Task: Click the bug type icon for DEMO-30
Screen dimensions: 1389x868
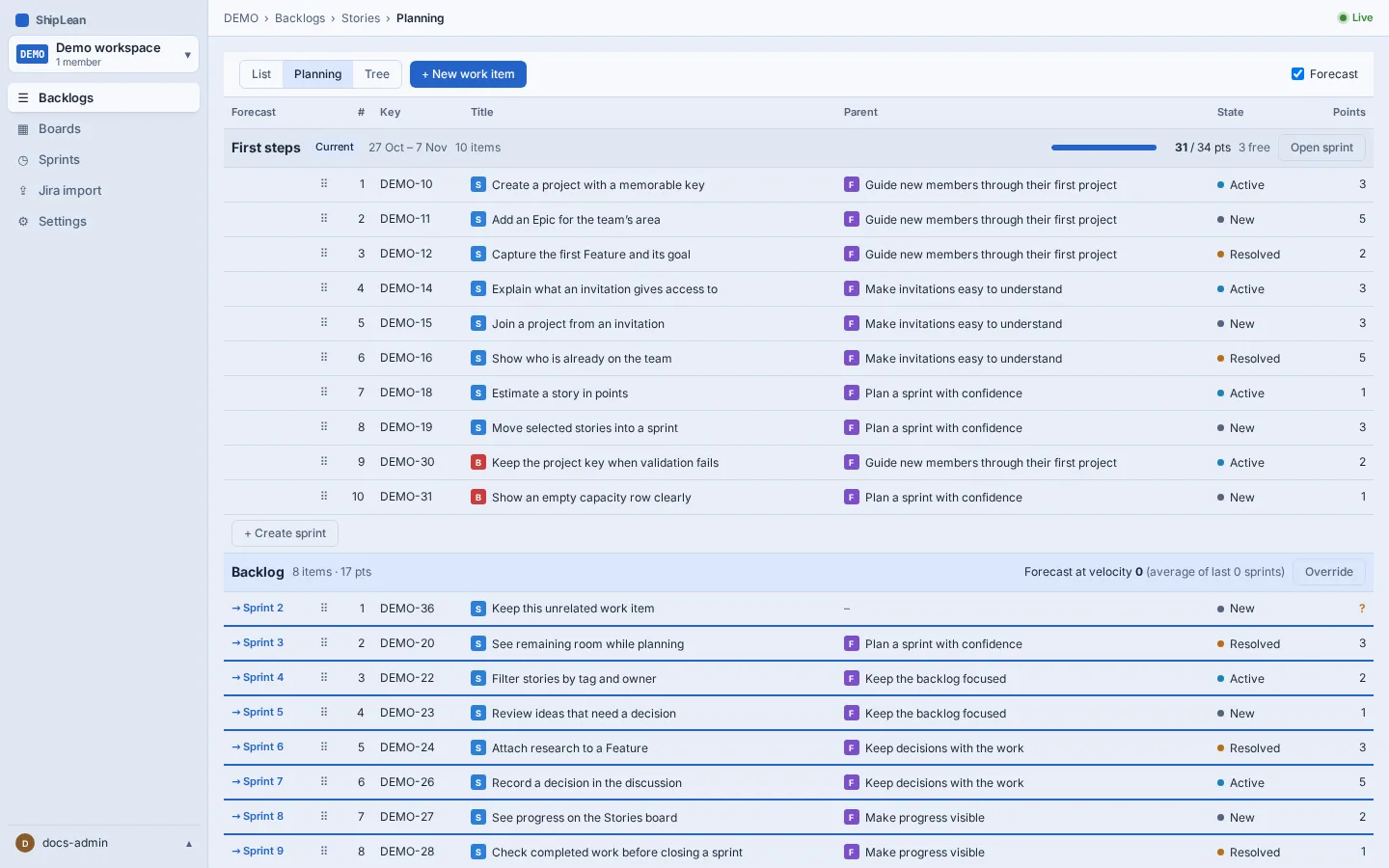Action: point(478,463)
